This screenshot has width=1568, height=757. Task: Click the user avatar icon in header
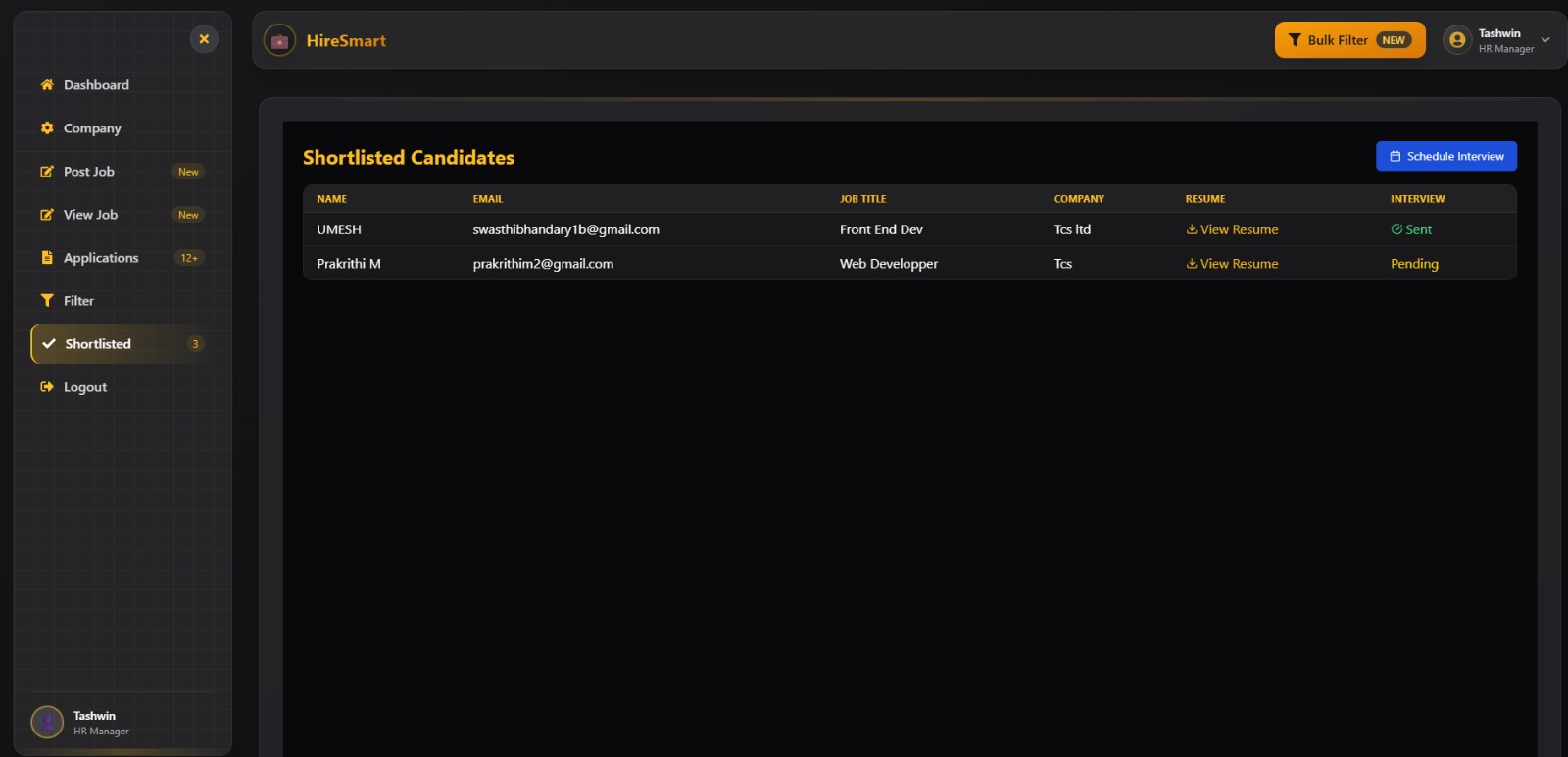pyautogui.click(x=1457, y=40)
